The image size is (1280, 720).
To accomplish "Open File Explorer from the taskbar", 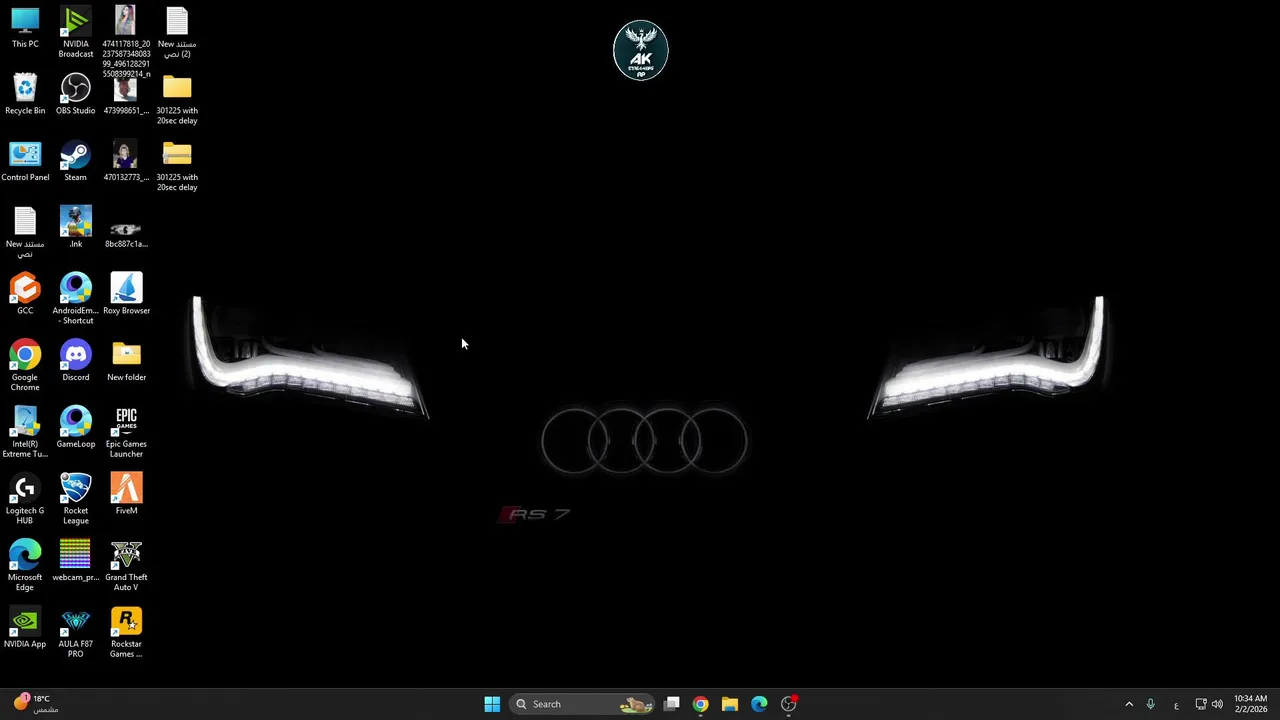I will (x=730, y=704).
